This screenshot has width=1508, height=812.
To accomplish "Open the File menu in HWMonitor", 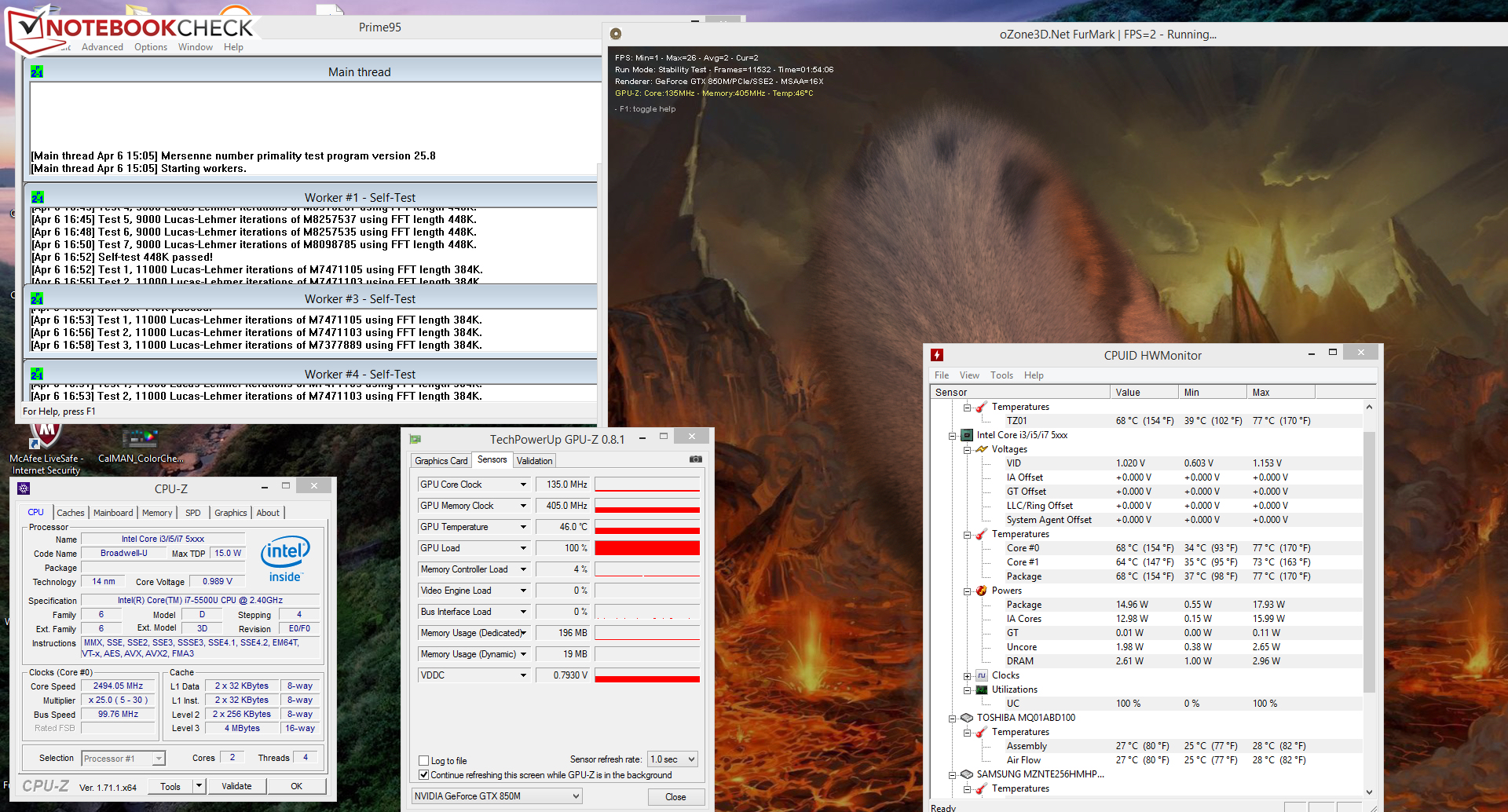I will point(942,375).
